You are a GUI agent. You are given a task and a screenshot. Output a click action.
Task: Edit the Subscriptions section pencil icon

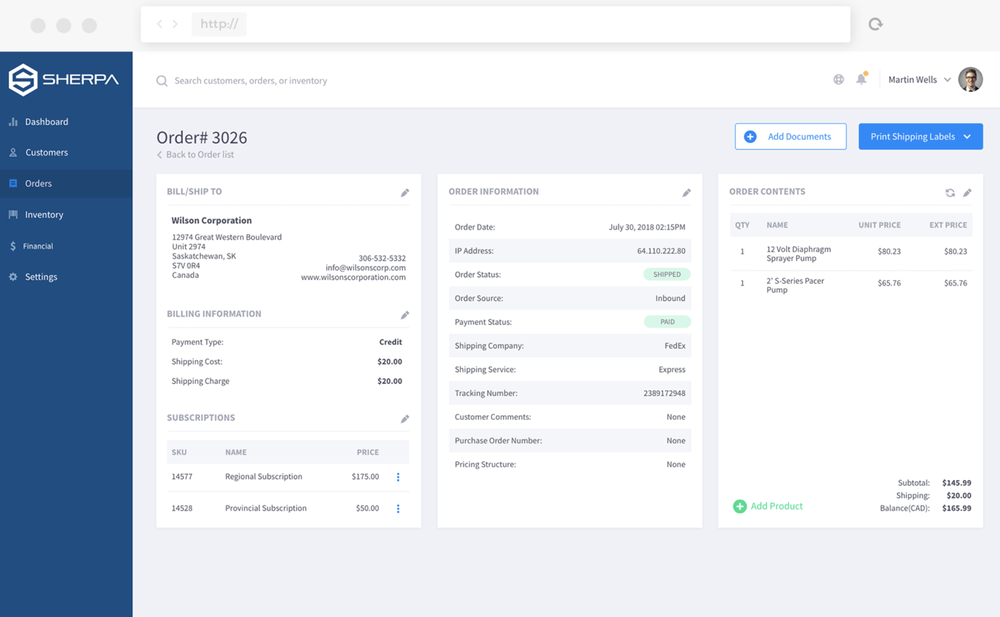405,419
